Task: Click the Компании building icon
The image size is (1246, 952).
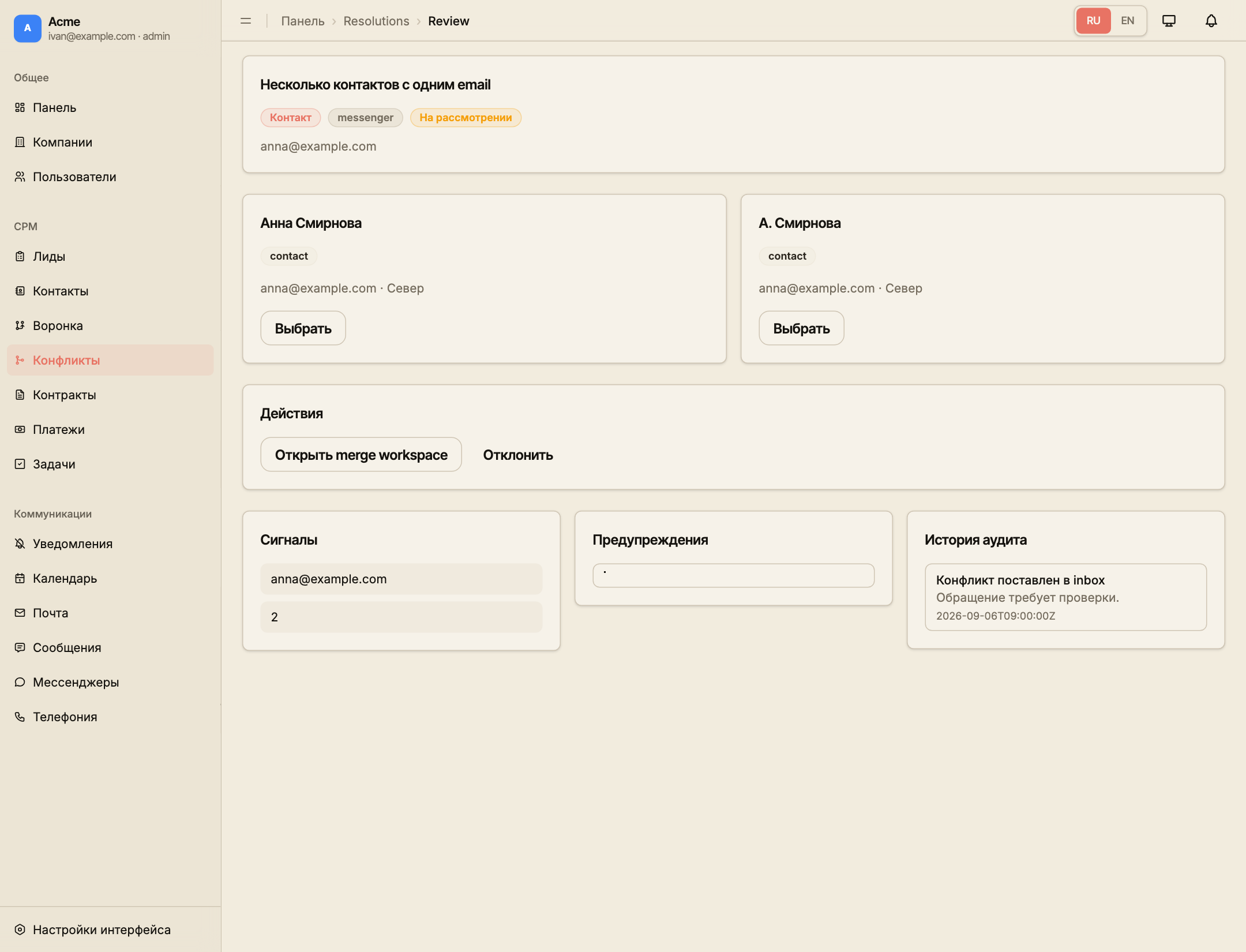Action: coord(20,142)
